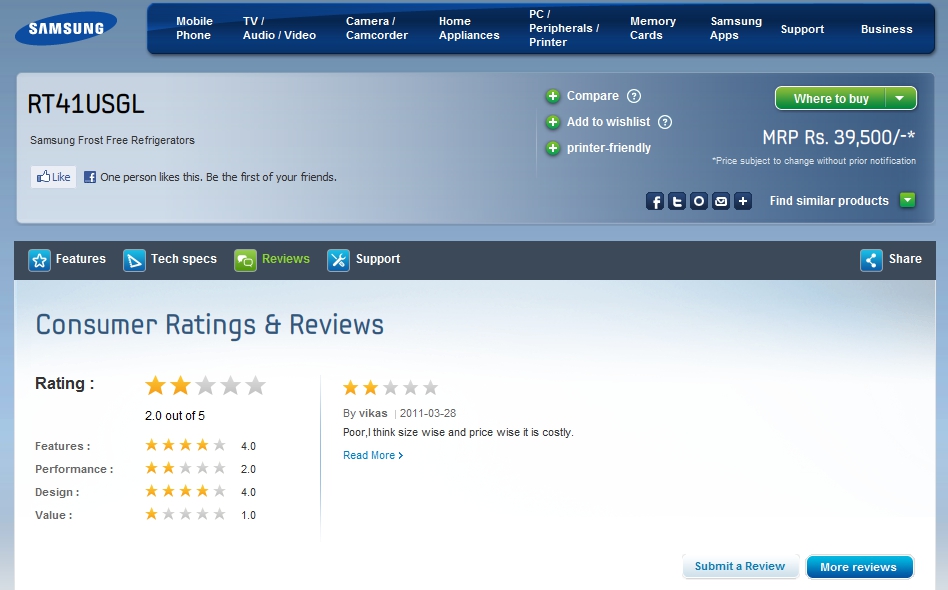Expand the Where to buy dropdown arrow
This screenshot has width=948, height=590.
pos(900,99)
